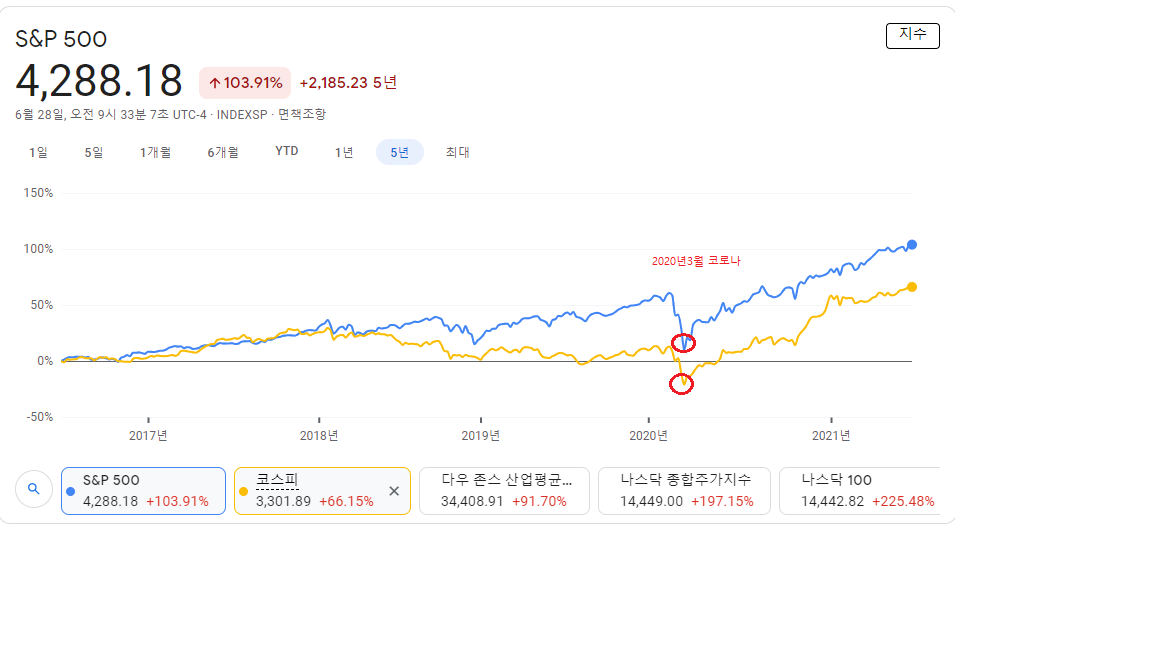Click the +225.48% value in 나스닥 100 chip
Viewport: 1152px width, 648px height.
click(903, 501)
